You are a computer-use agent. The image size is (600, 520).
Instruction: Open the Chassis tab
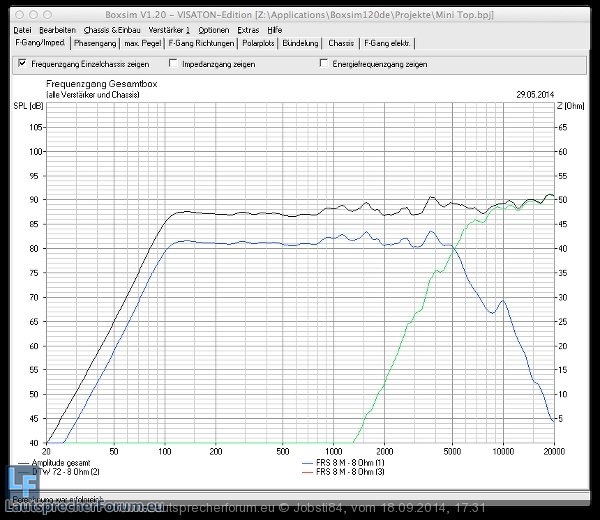pos(341,44)
